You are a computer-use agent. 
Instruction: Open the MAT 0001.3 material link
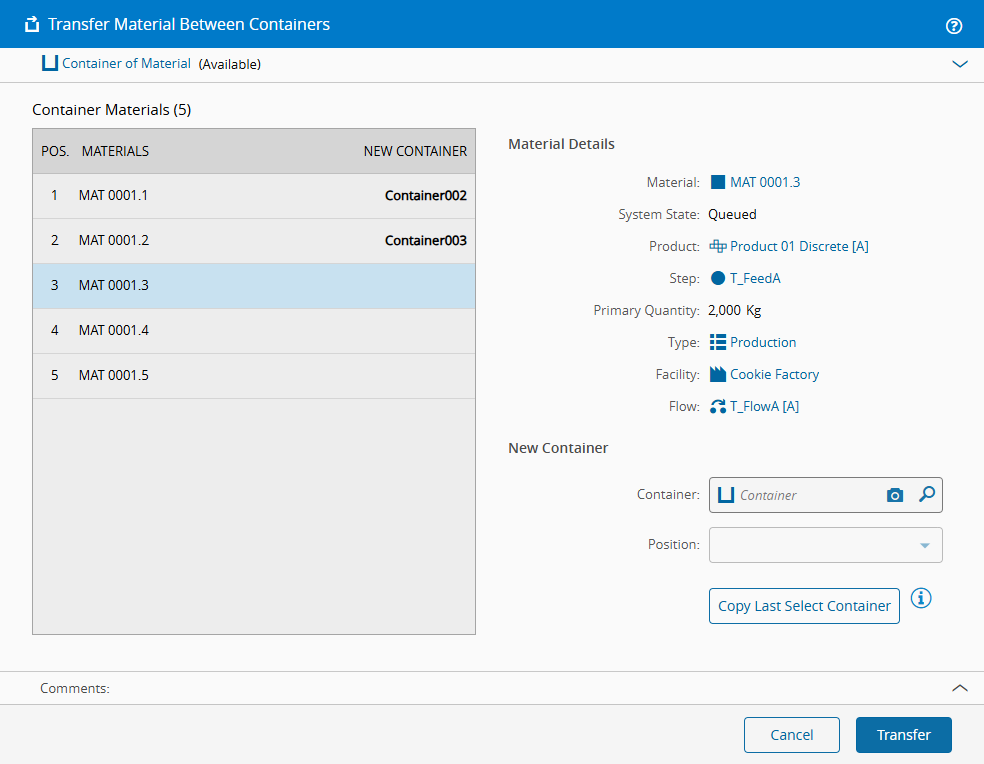click(764, 182)
